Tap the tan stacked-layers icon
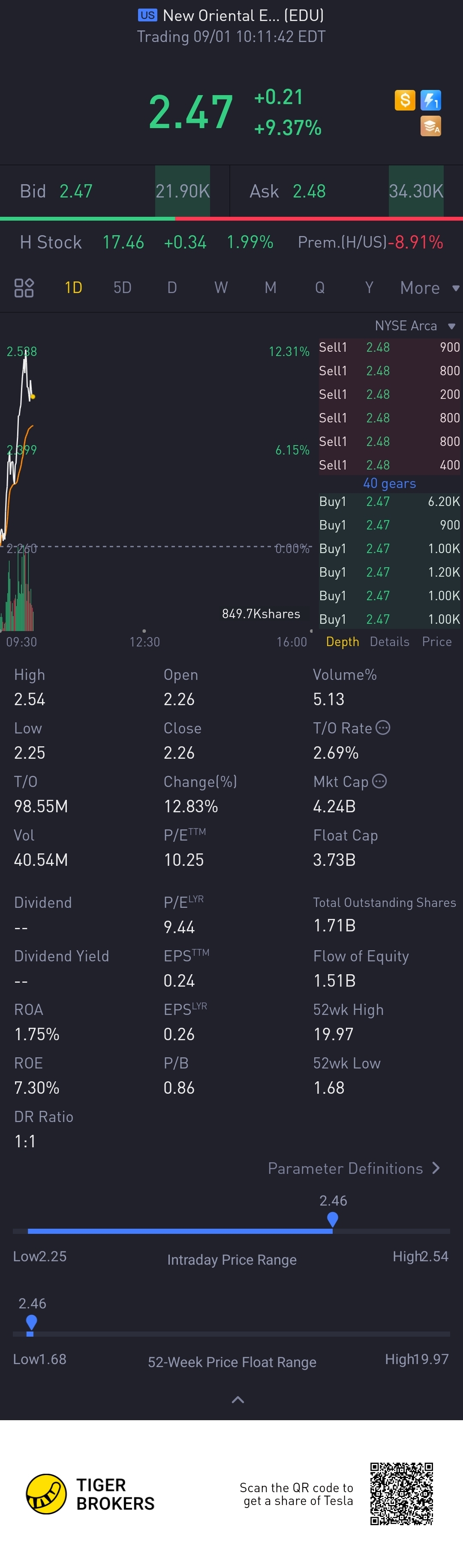 coord(431,126)
